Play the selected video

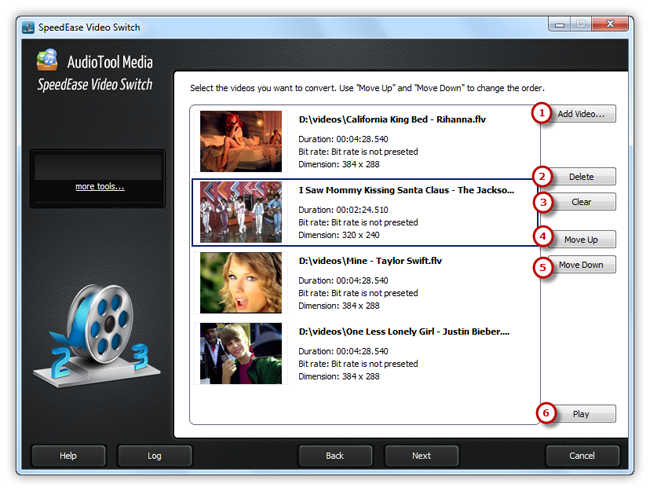(581, 414)
